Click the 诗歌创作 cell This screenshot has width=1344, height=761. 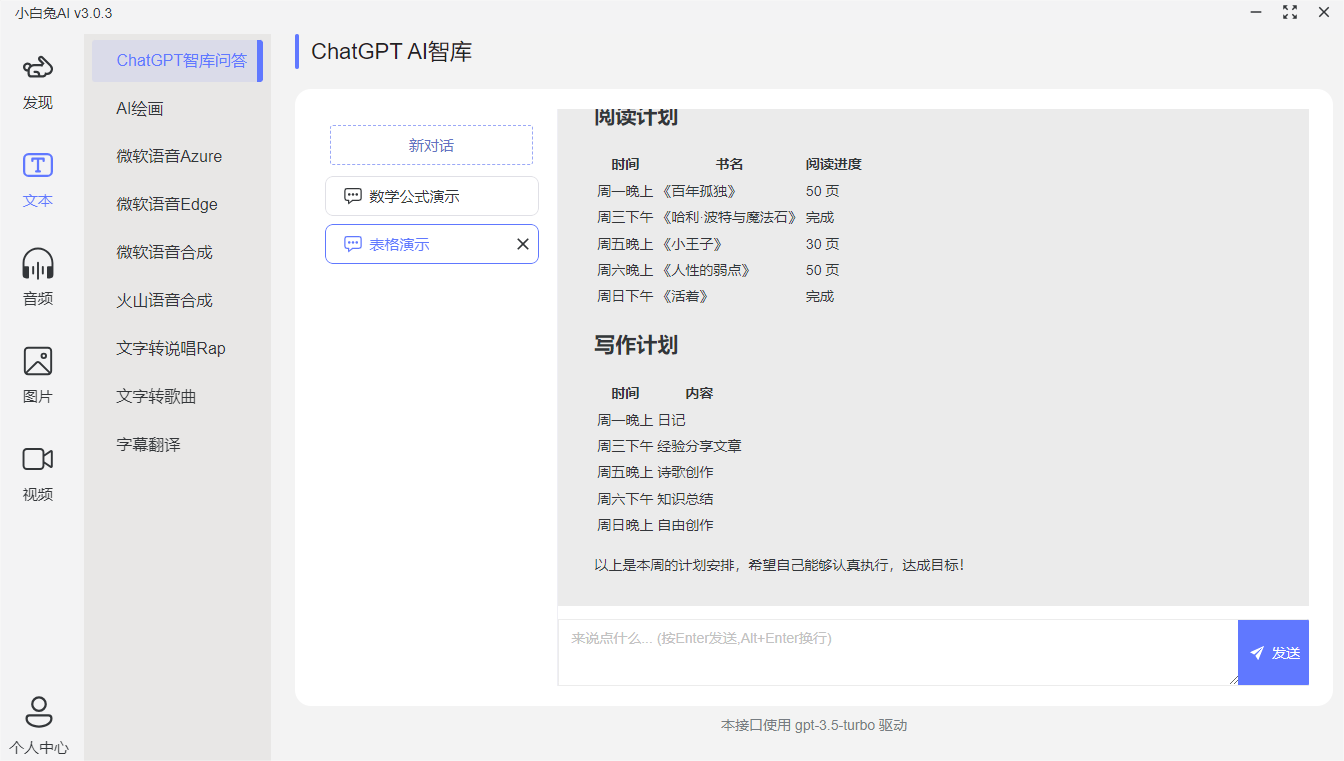point(685,472)
